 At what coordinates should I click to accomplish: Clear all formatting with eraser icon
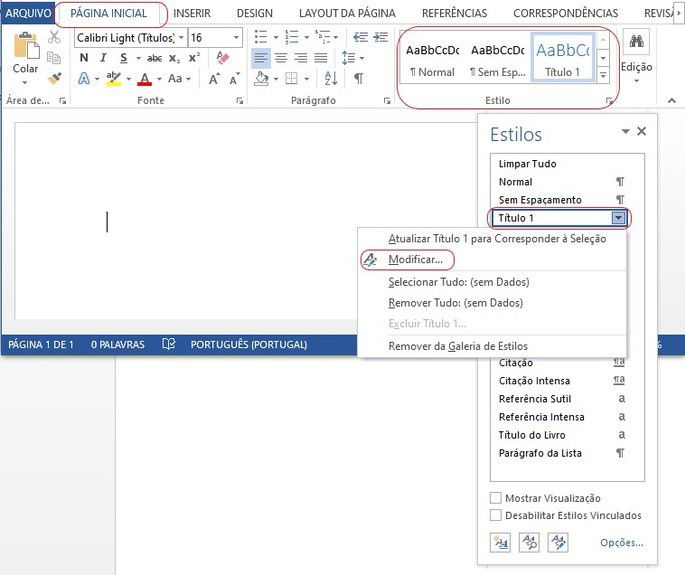(x=222, y=57)
